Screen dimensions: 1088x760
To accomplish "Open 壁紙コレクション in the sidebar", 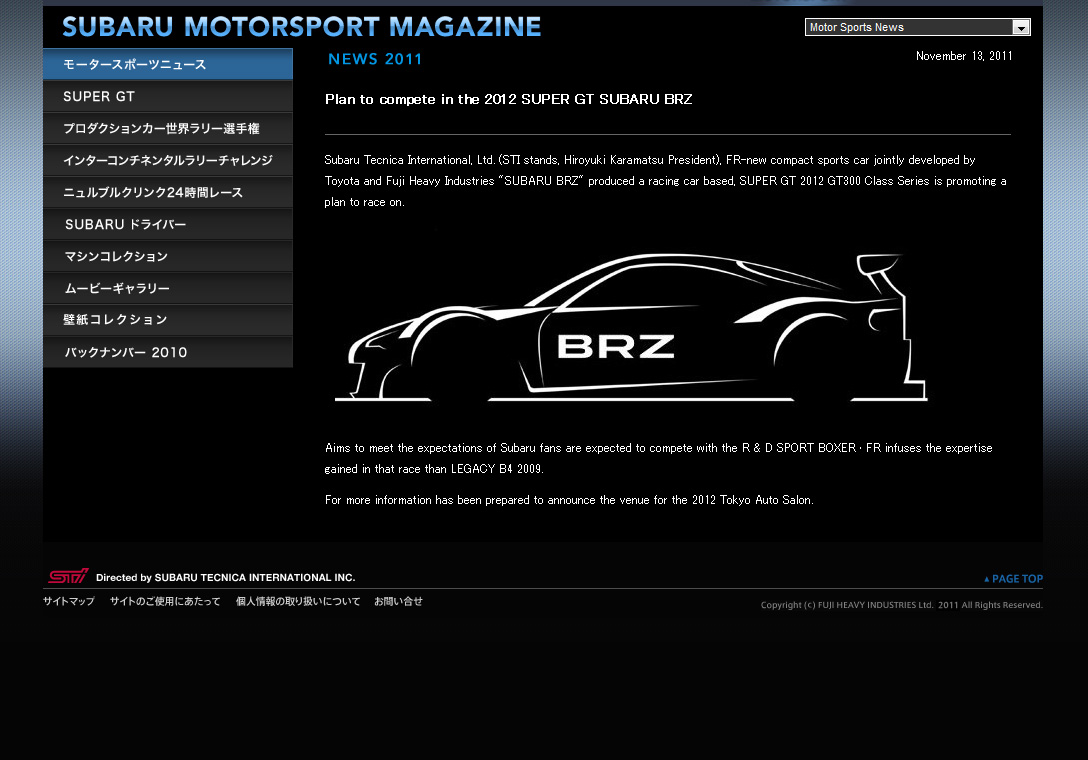I will tap(168, 320).
